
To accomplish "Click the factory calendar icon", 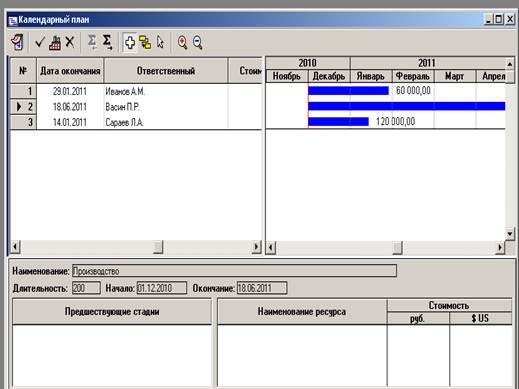I will click(x=55, y=43).
